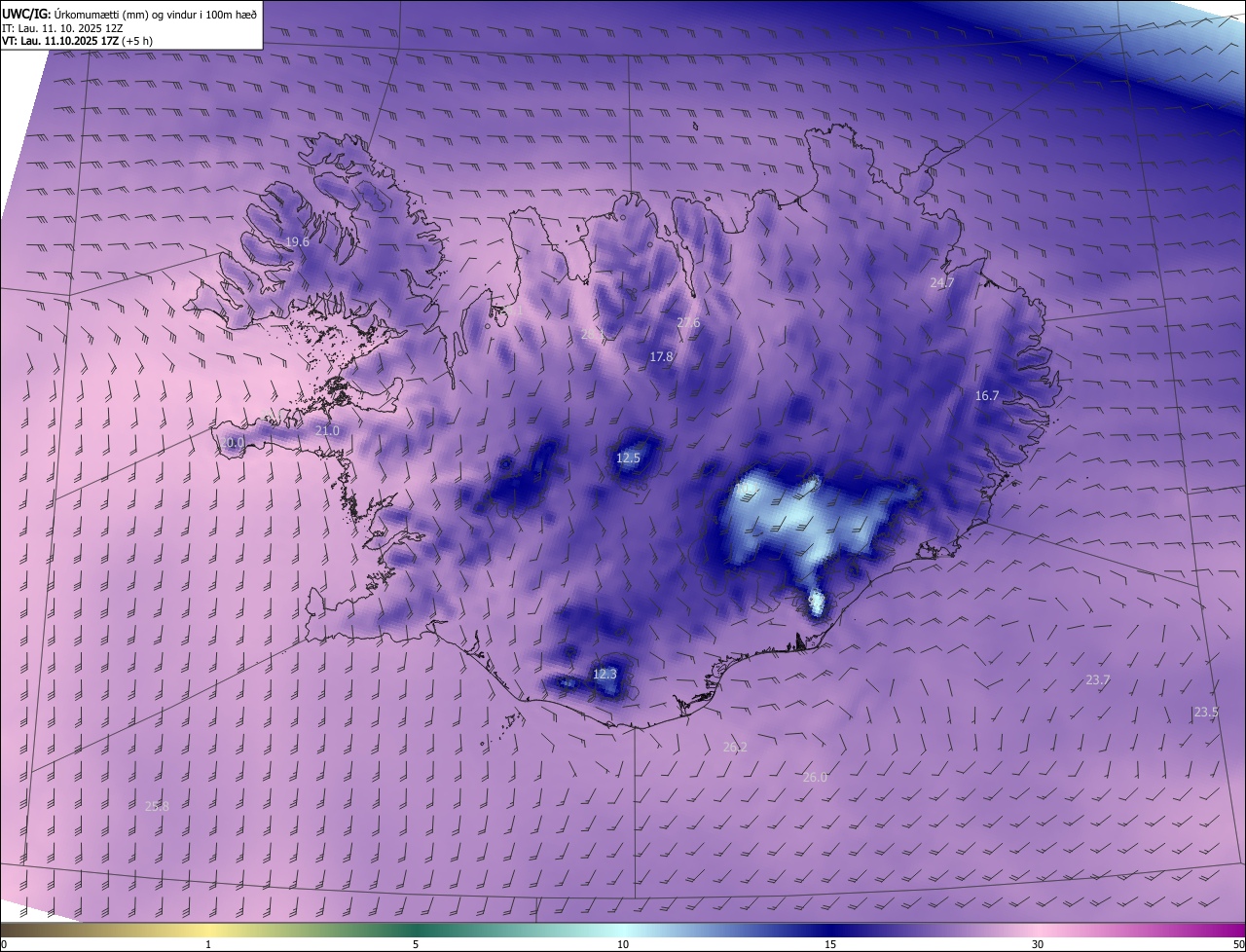Click the 16.7 value in east Iceland
1246x952 pixels.
pos(987,396)
